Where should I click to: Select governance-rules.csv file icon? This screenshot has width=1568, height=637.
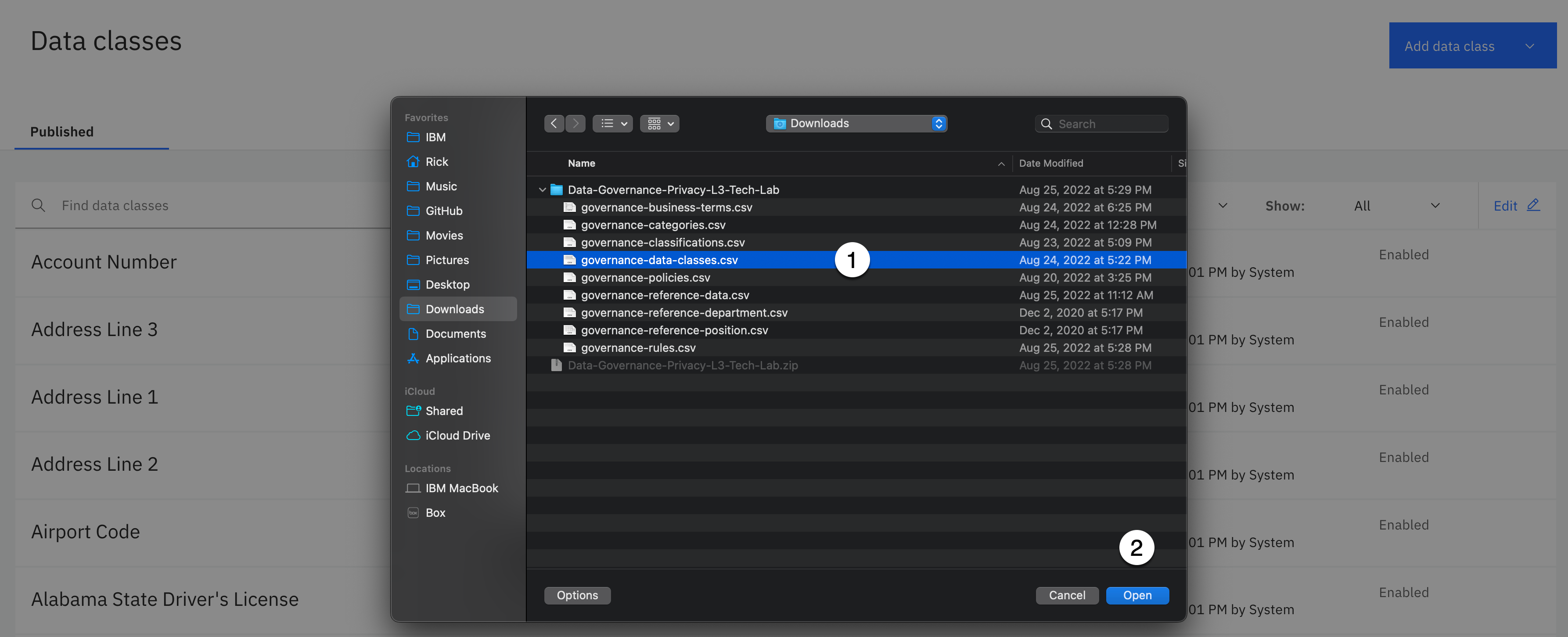[569, 348]
